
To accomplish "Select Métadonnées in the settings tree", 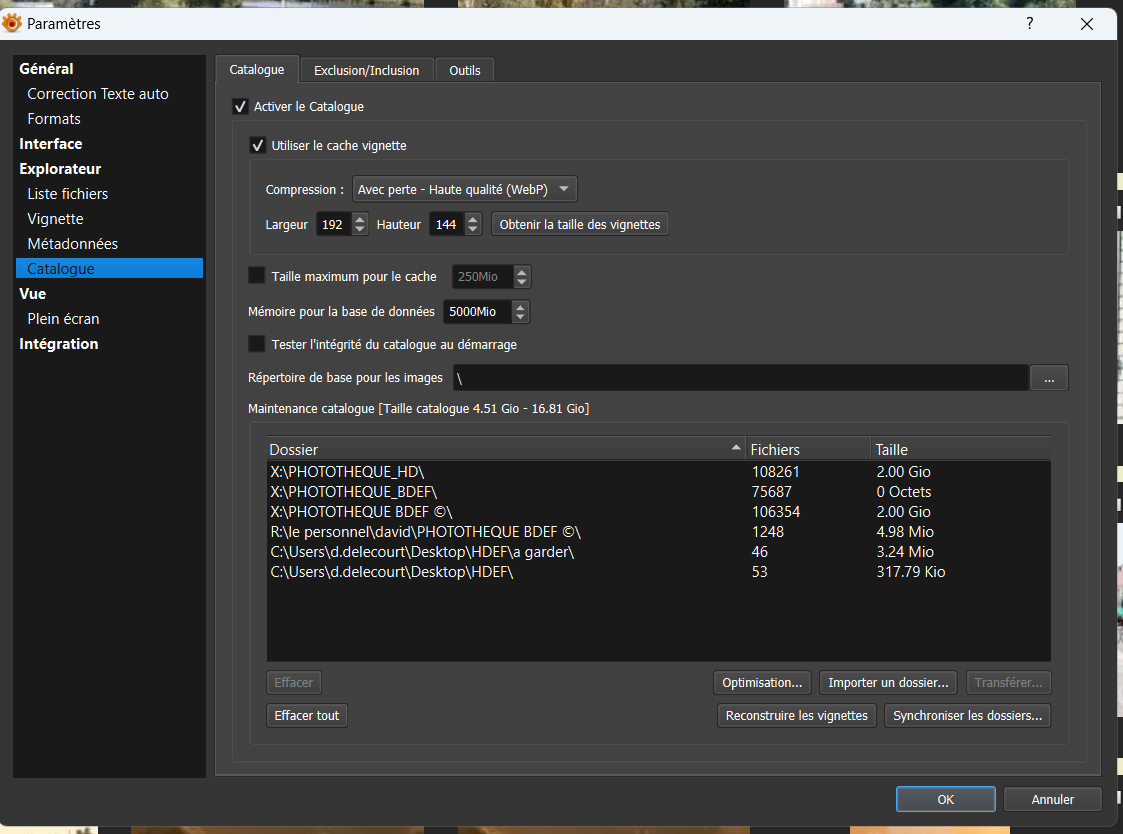I will (x=72, y=244).
